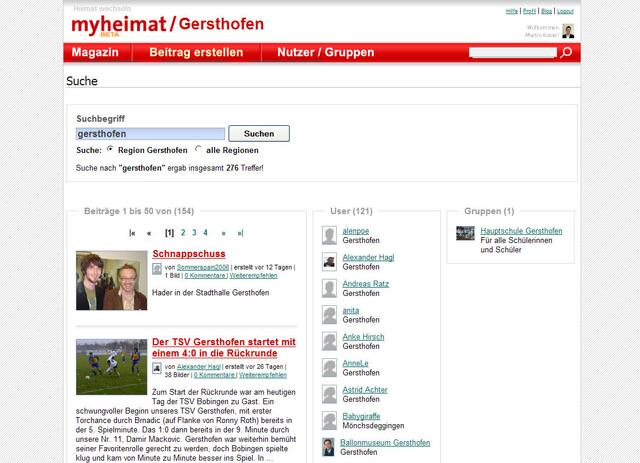Open the Schnappschuss photo thumbnail
The height and width of the screenshot is (463, 640).
coord(111,280)
